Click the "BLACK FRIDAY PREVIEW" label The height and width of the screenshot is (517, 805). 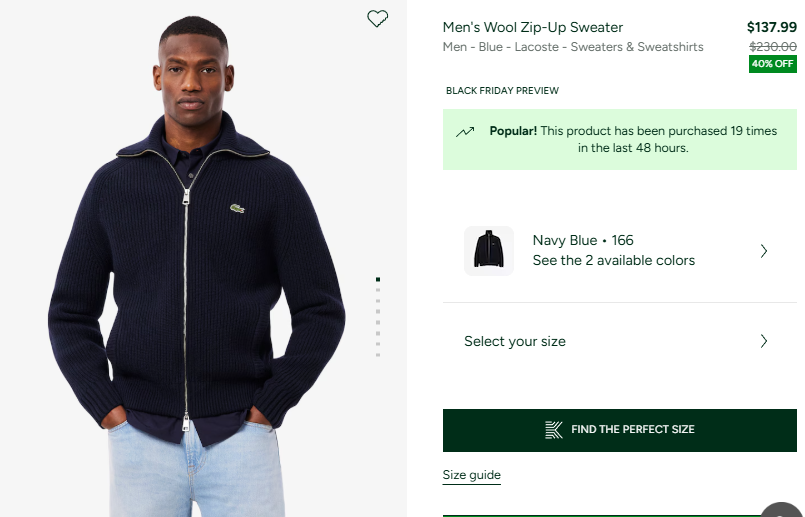(502, 91)
